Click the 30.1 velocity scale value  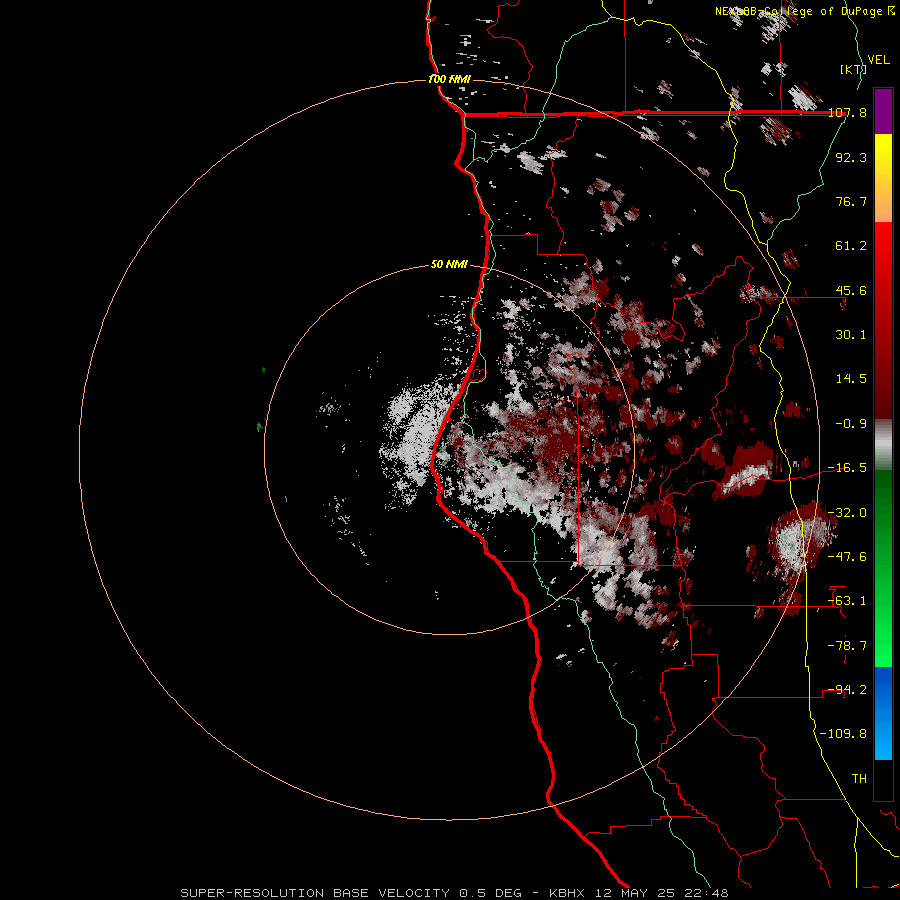851,335
